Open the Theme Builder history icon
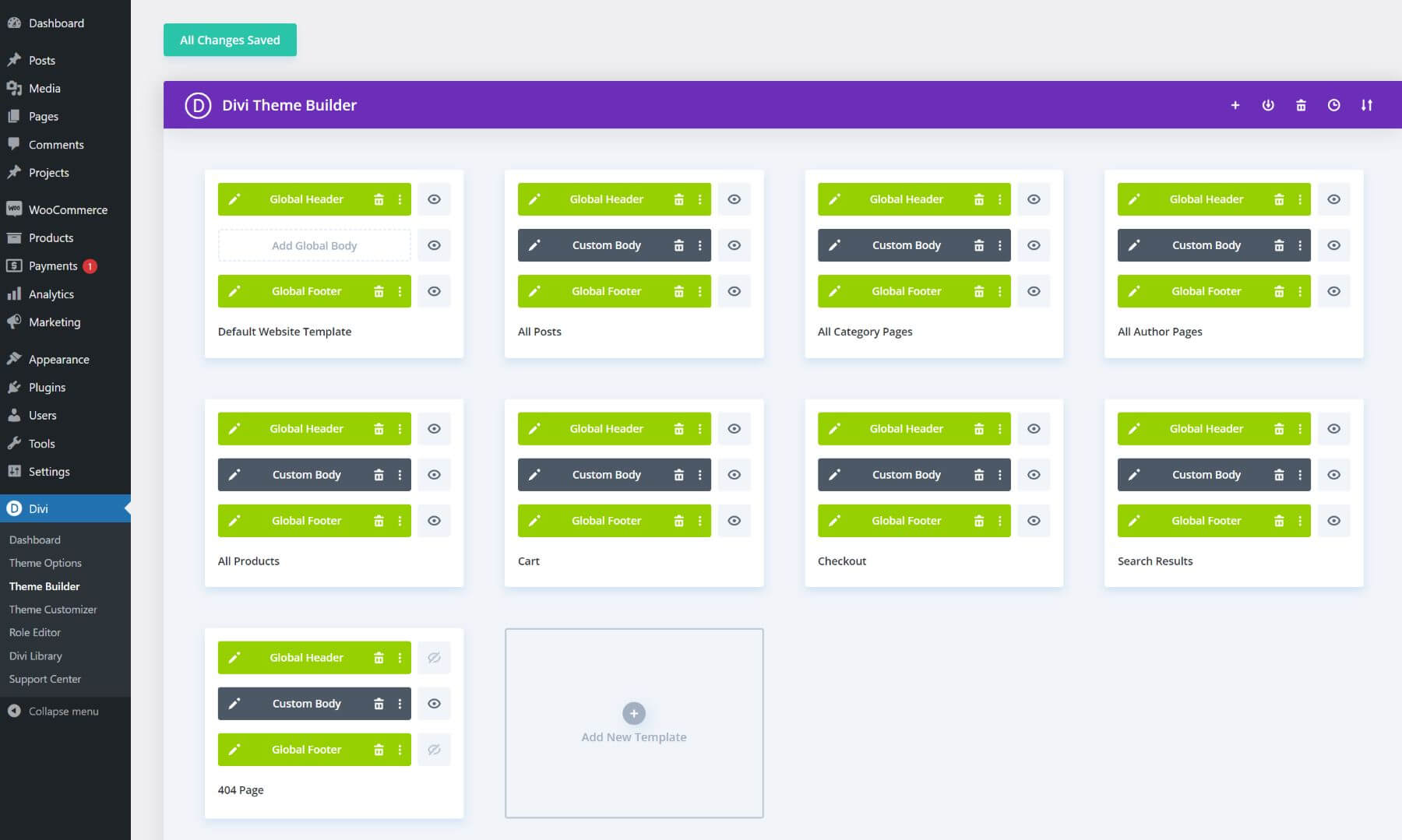The height and width of the screenshot is (840, 1402). coord(1333,104)
